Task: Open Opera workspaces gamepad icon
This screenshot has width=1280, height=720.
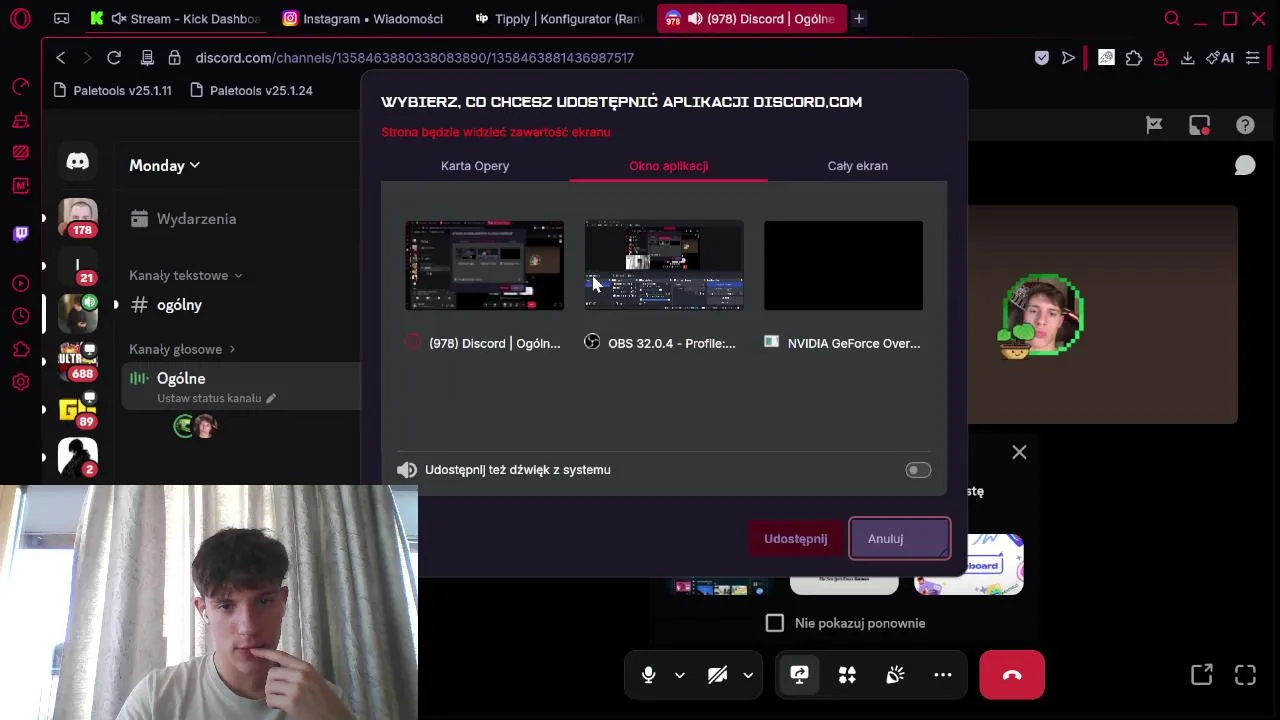Action: point(61,18)
